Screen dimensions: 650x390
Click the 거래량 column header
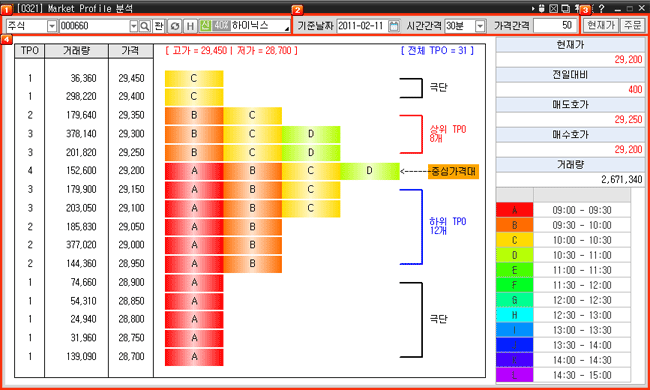click(x=76, y=51)
